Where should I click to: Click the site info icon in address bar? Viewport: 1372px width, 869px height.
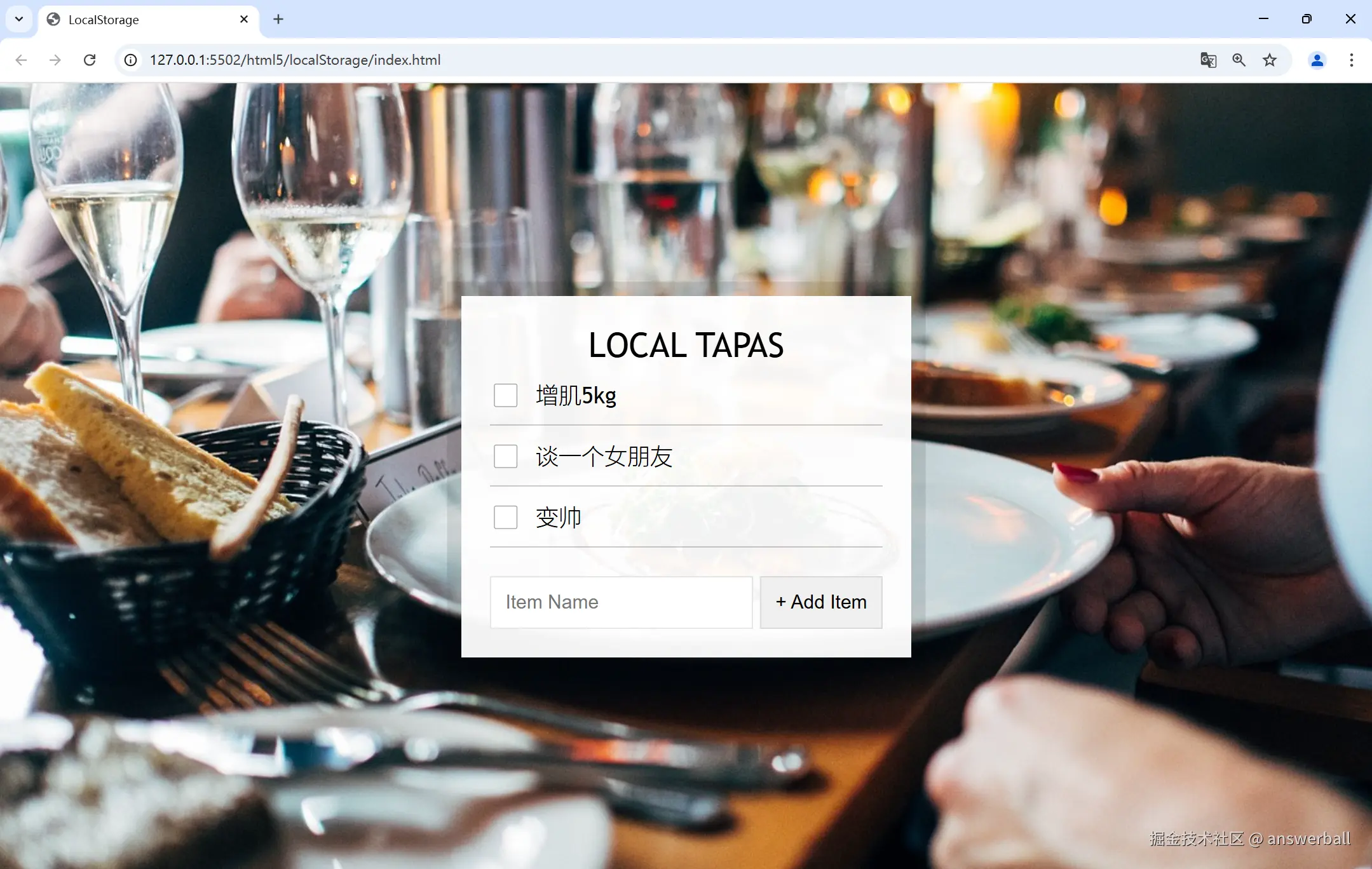click(x=130, y=60)
